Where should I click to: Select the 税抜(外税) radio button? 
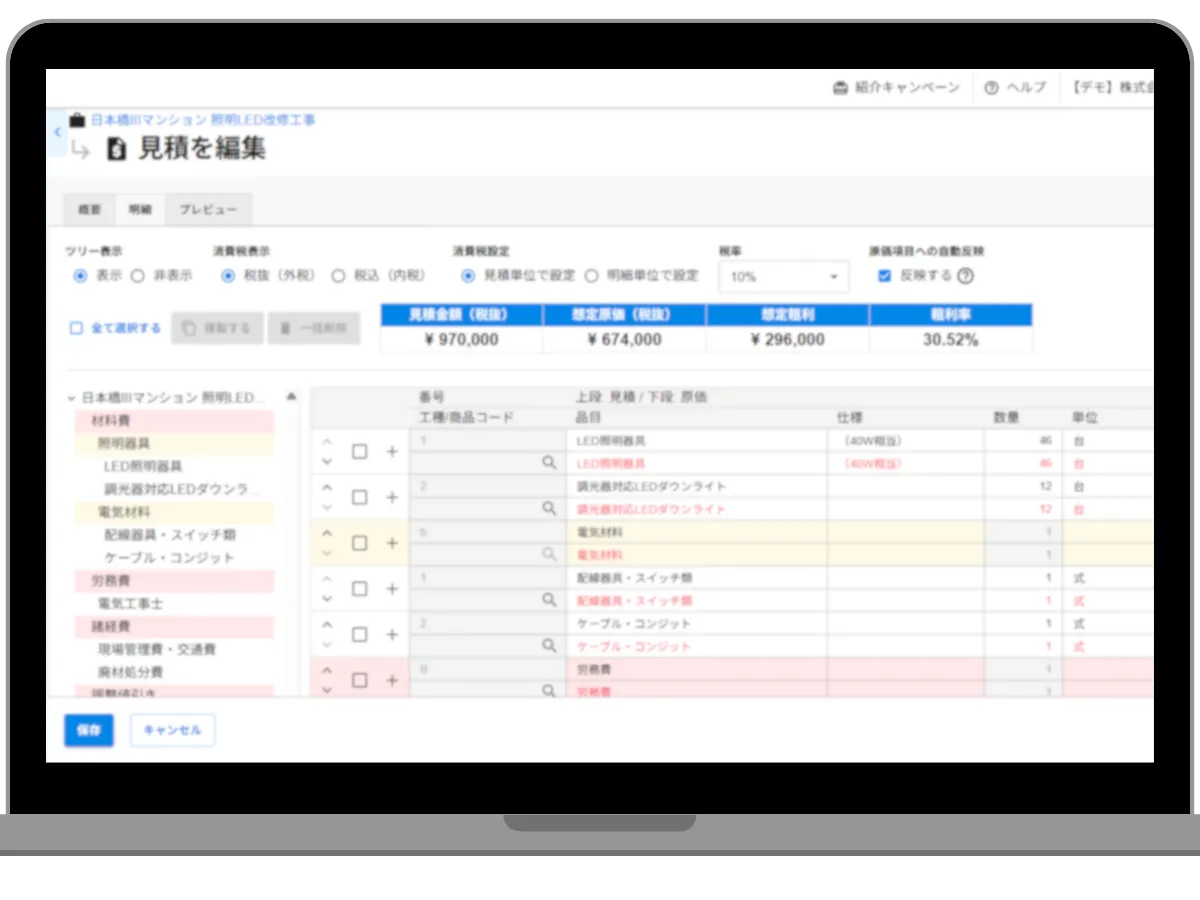tap(228, 276)
